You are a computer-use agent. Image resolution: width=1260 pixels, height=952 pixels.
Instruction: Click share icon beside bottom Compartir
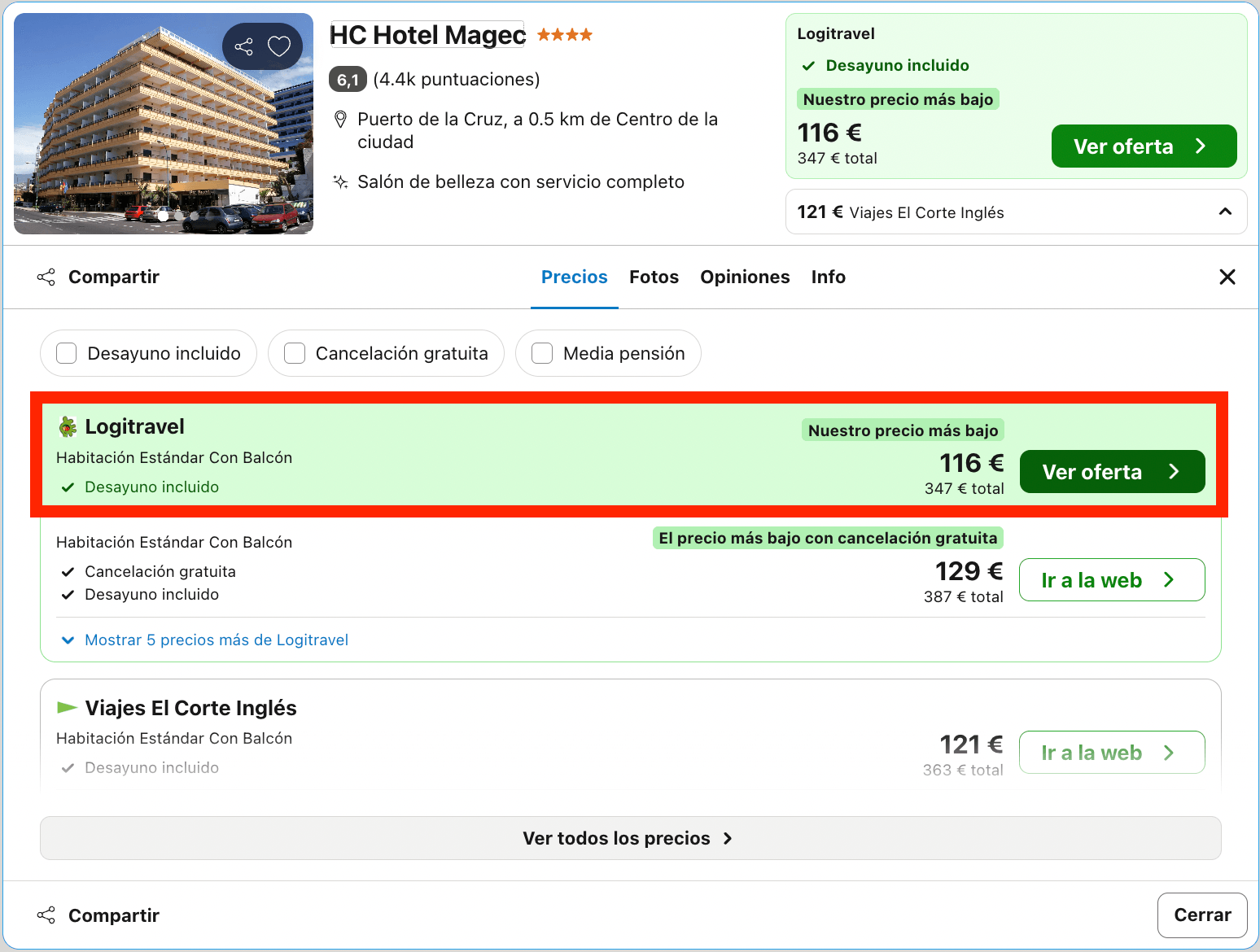tap(46, 915)
